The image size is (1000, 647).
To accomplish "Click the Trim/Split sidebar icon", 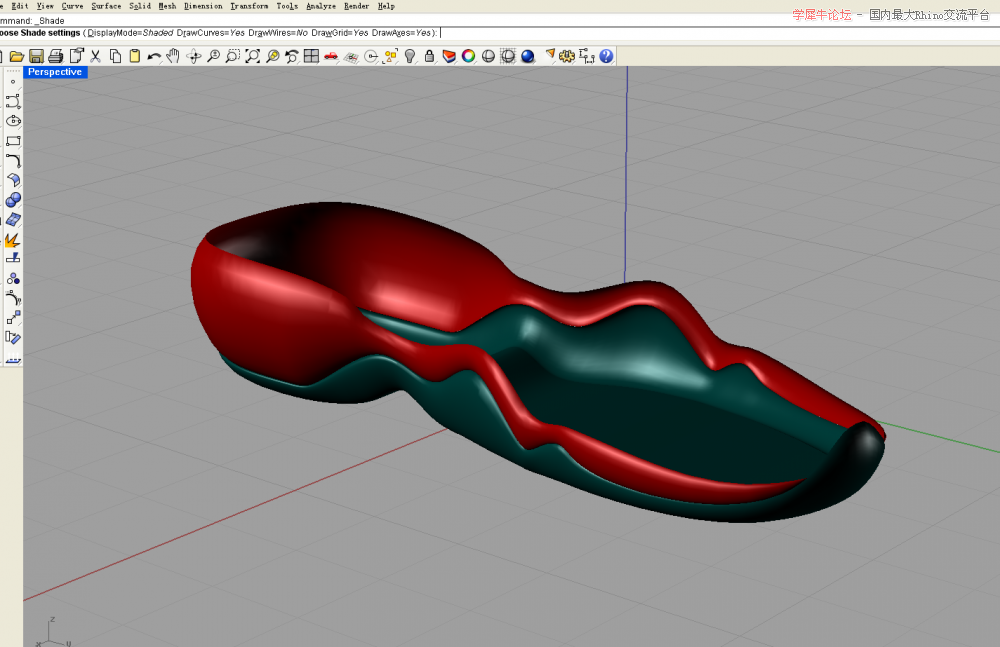I will pos(13,258).
